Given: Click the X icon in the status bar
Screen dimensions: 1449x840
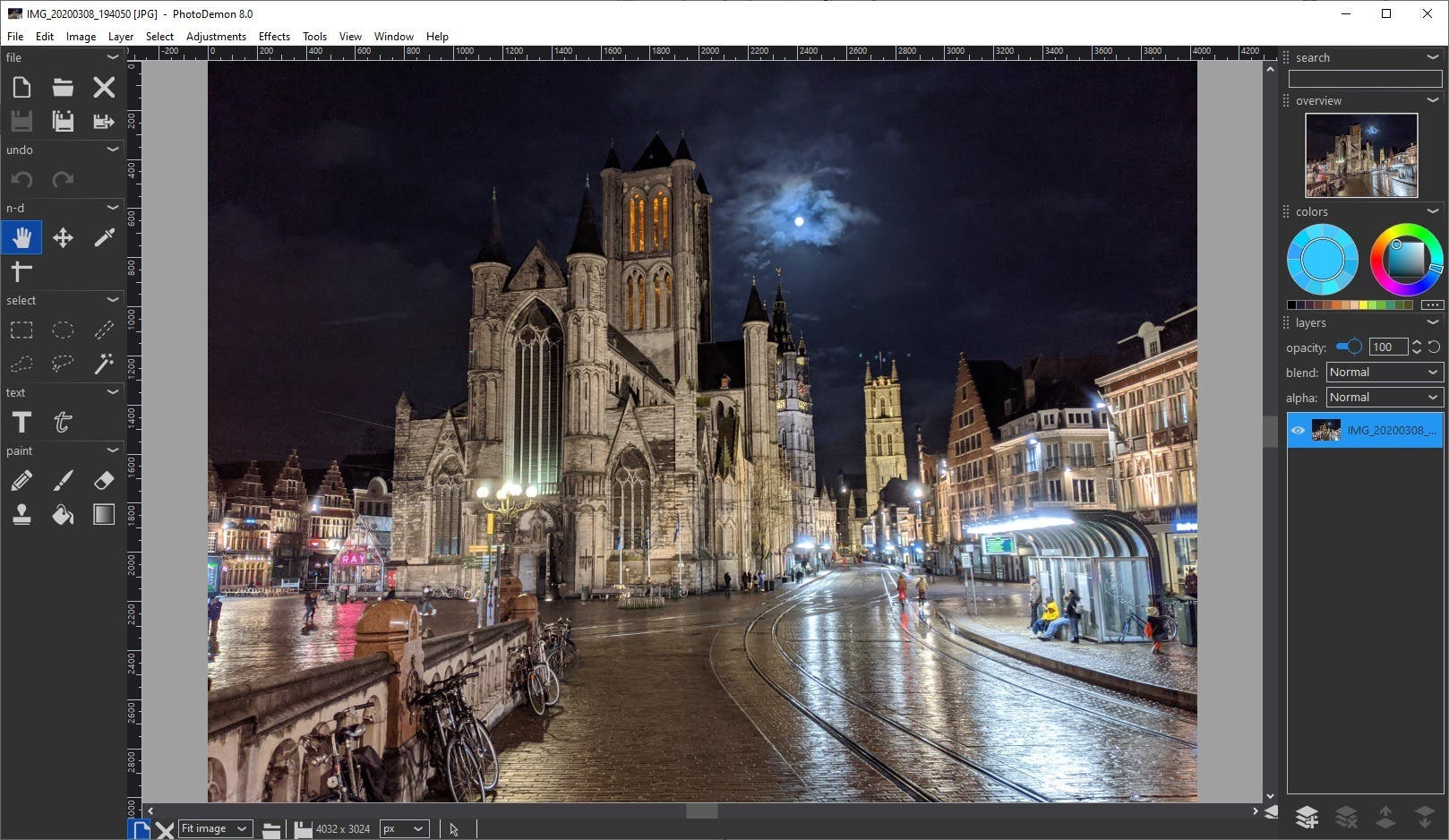Looking at the screenshot, I should [x=165, y=830].
